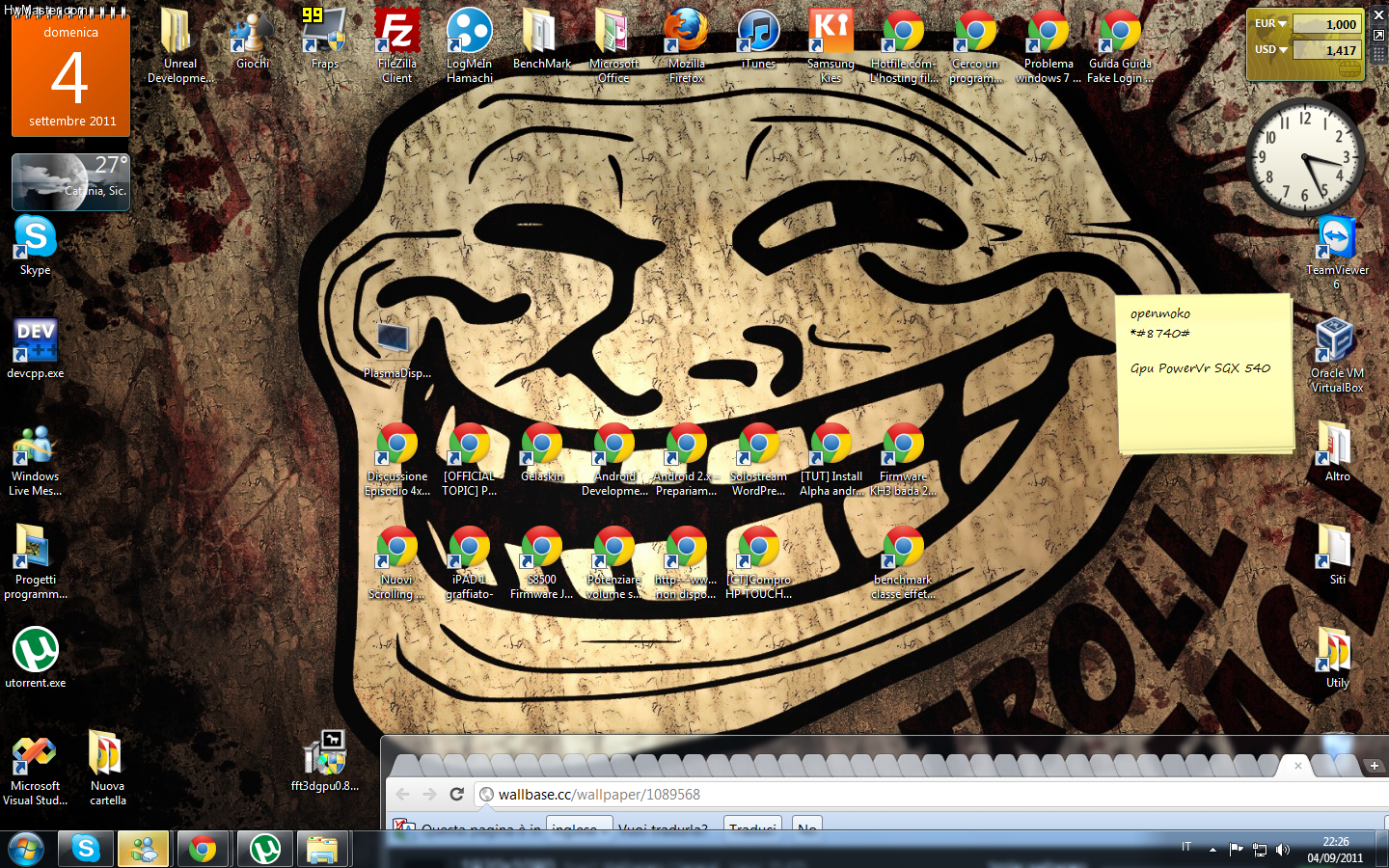
Task: Expand the EUR currency dropdown
Action: pyautogui.click(x=1283, y=23)
